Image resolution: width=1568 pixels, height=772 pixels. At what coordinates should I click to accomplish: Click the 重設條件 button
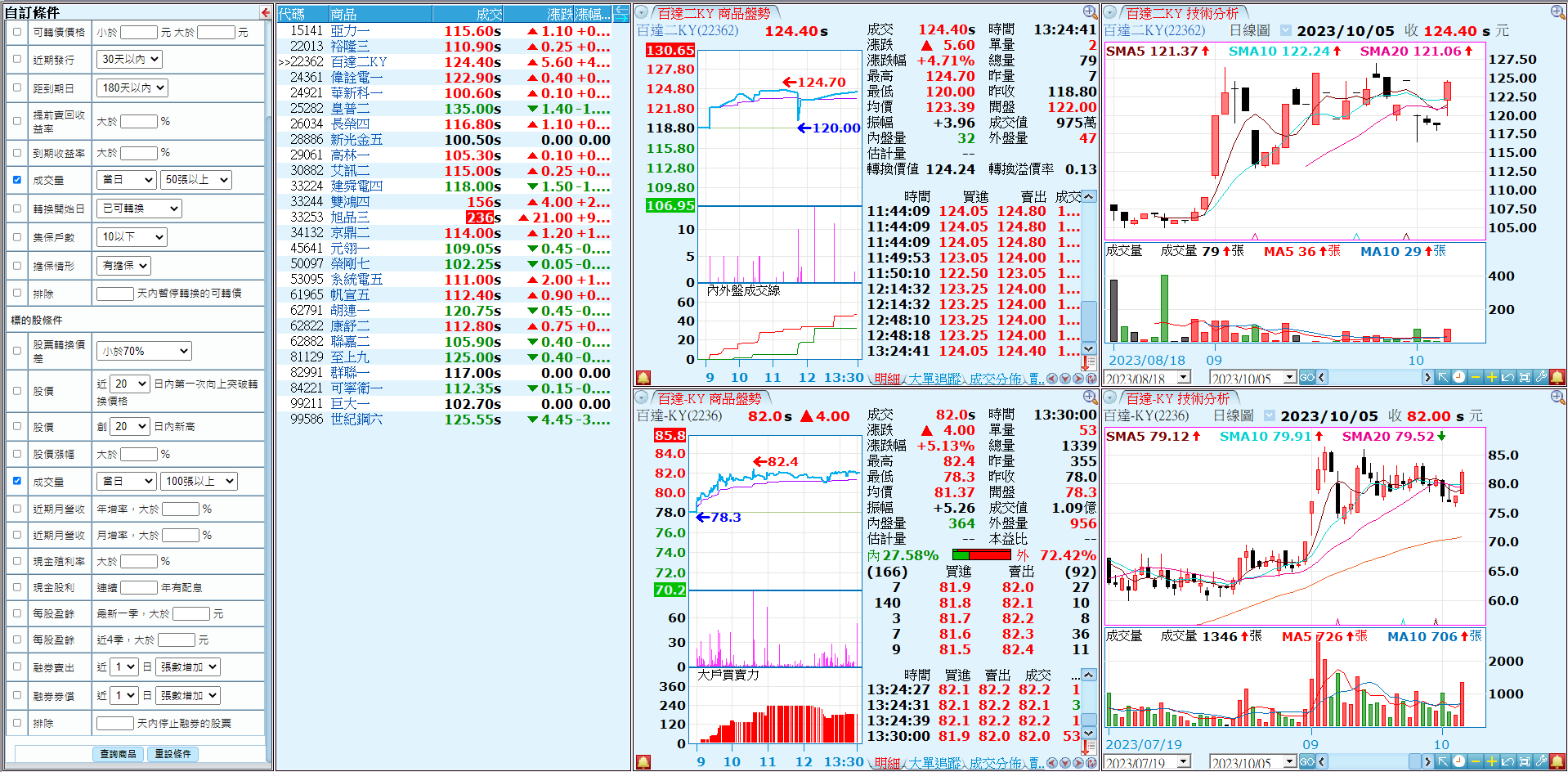click(173, 754)
